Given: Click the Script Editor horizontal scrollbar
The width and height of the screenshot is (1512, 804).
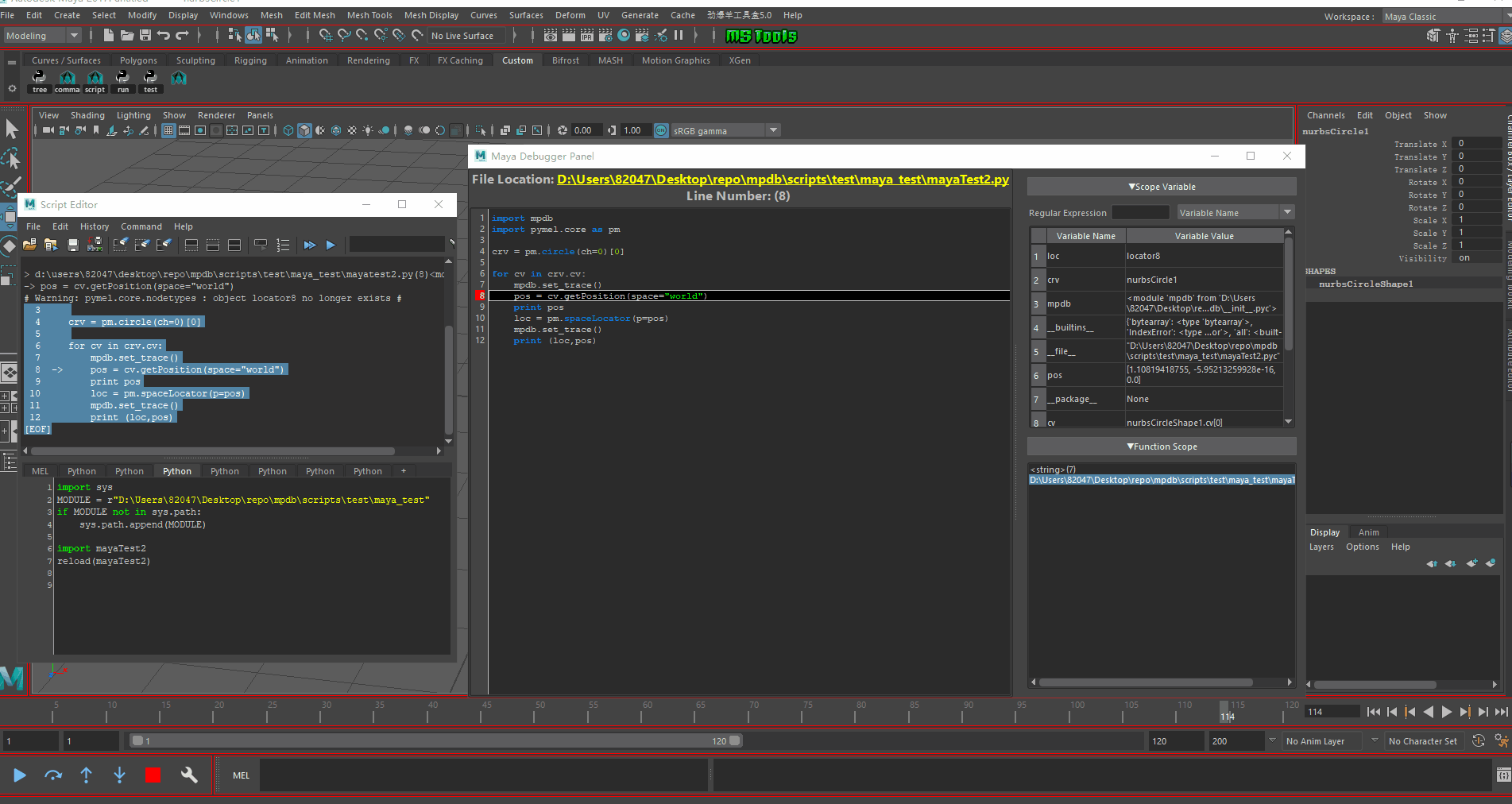Looking at the screenshot, I should click(213, 450).
